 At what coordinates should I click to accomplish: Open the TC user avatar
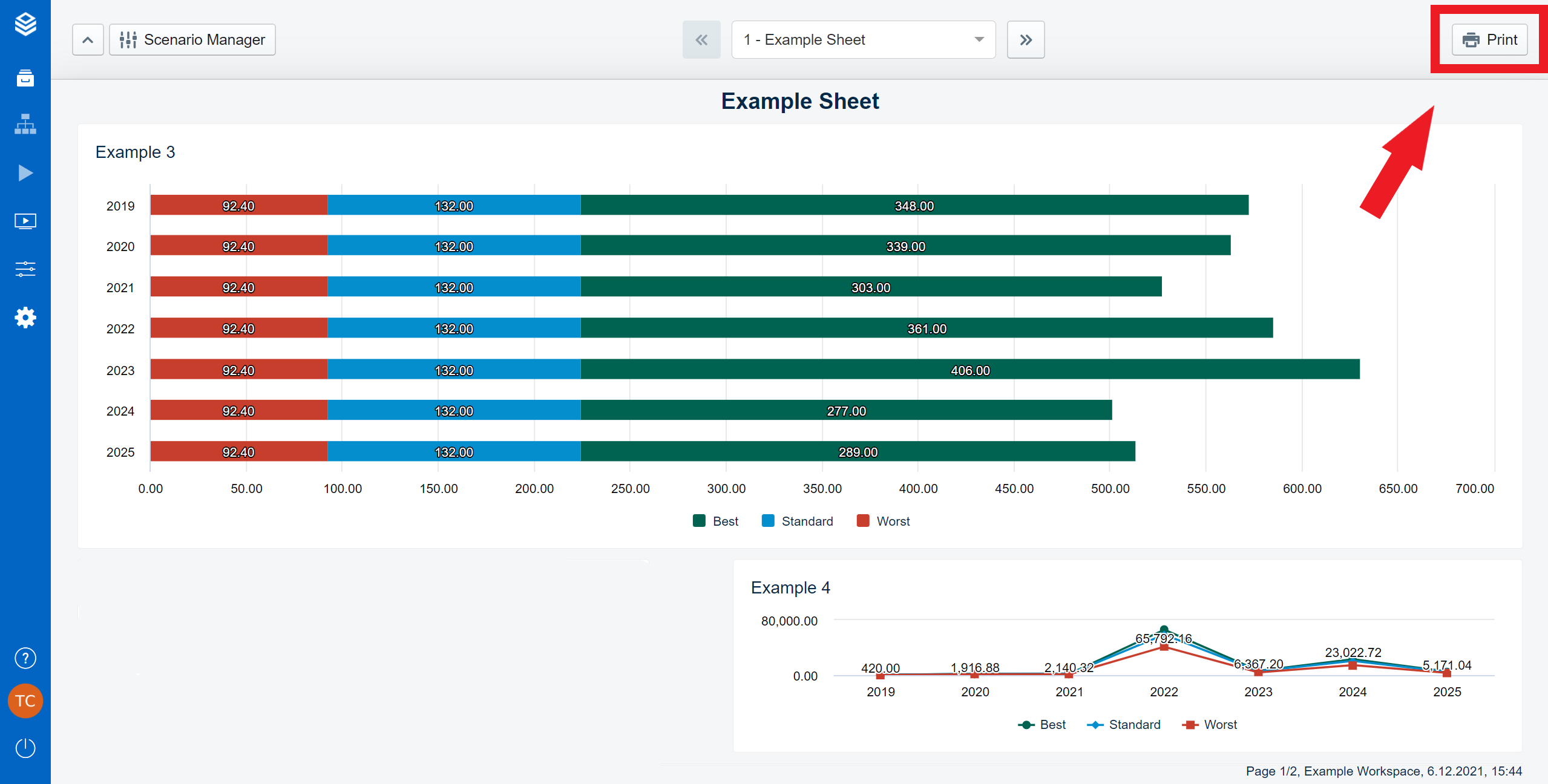(25, 701)
